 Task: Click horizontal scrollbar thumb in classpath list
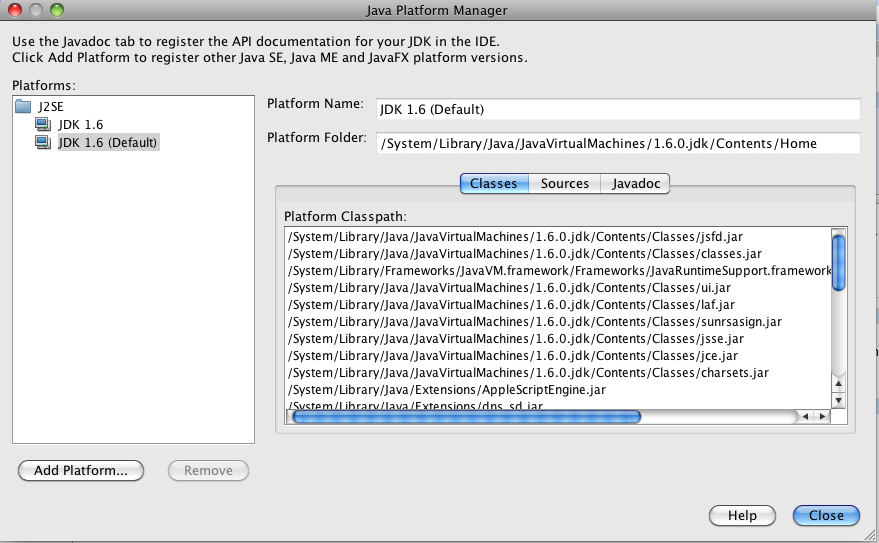466,416
